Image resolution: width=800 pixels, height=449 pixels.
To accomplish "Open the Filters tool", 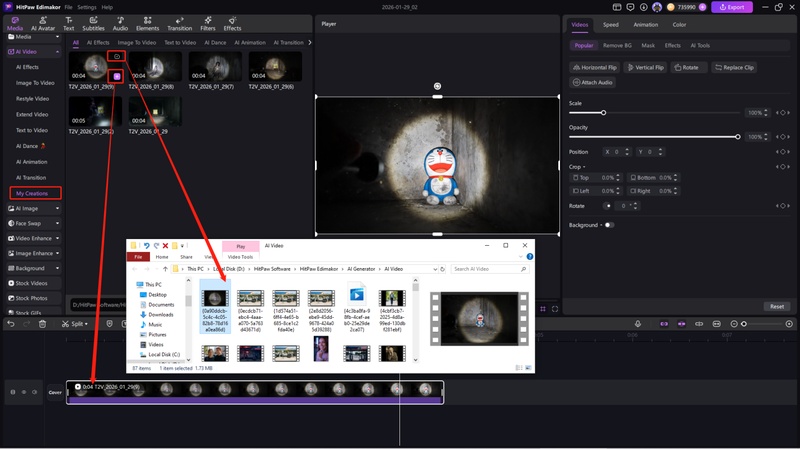I will coord(208,23).
